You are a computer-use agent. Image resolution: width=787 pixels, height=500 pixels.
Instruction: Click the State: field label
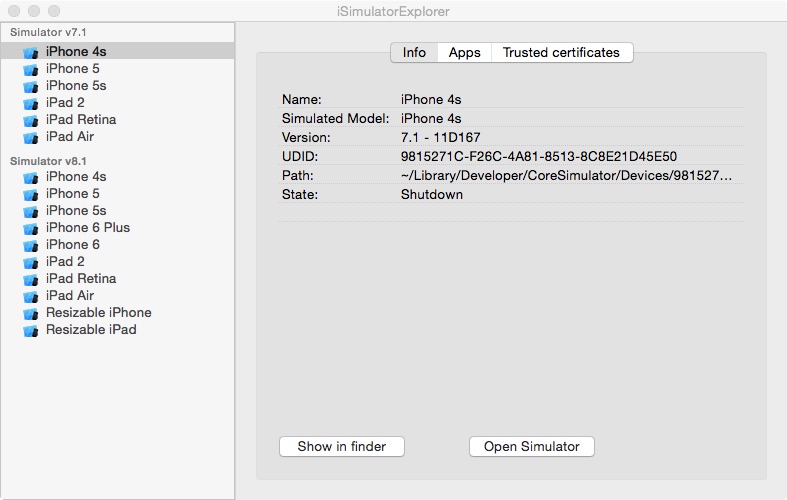[300, 195]
